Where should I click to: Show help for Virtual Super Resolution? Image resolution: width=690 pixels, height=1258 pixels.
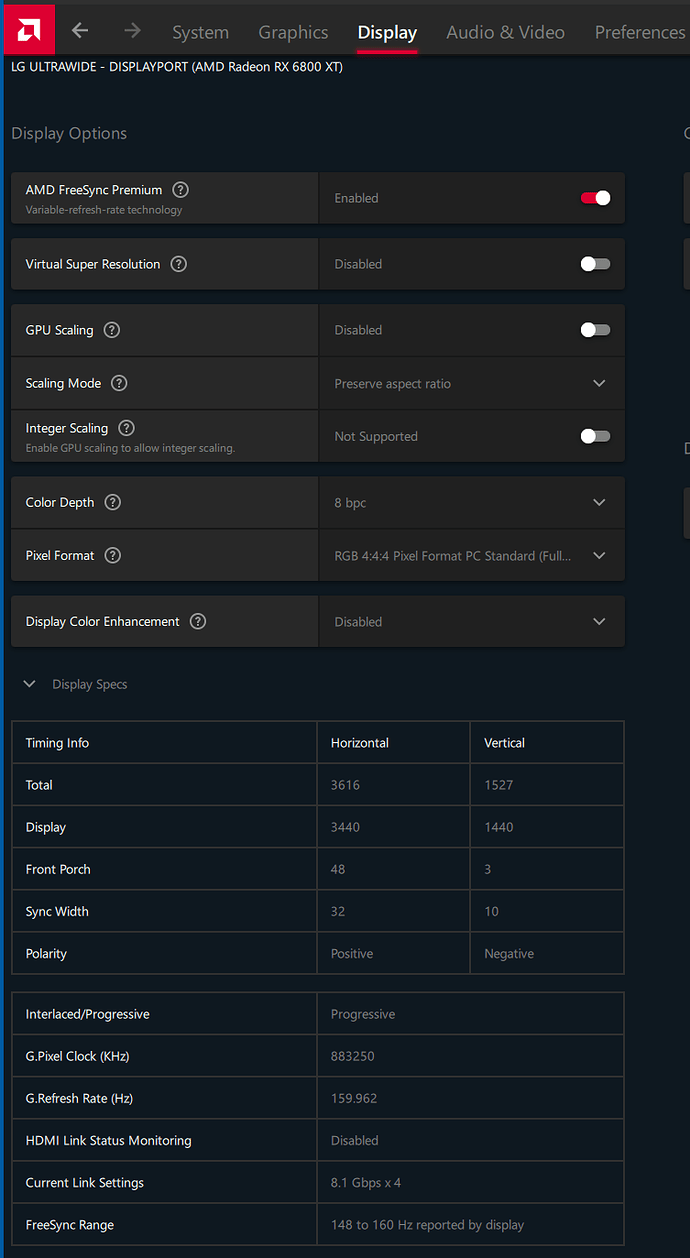(178, 264)
